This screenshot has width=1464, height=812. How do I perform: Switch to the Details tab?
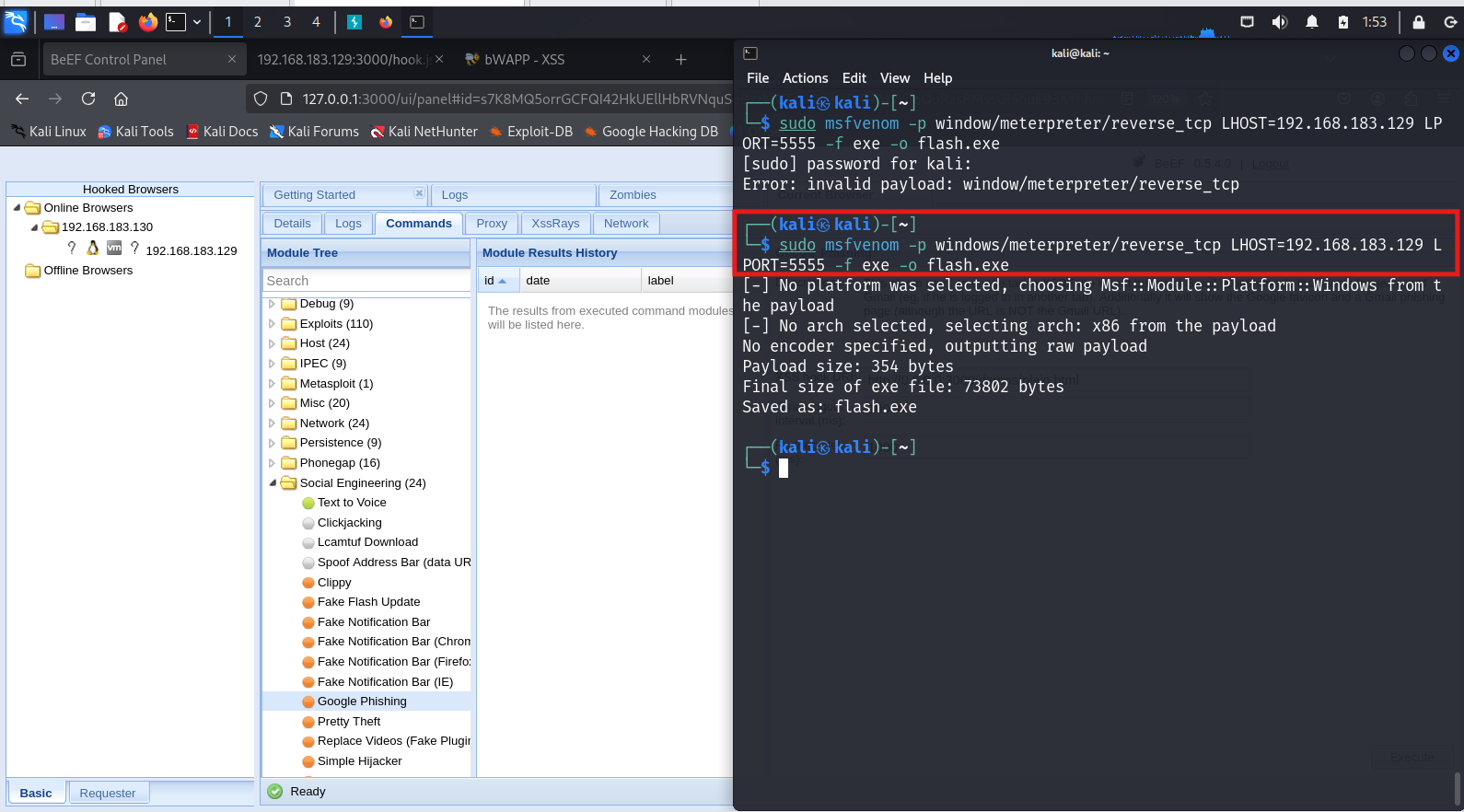pyautogui.click(x=292, y=224)
